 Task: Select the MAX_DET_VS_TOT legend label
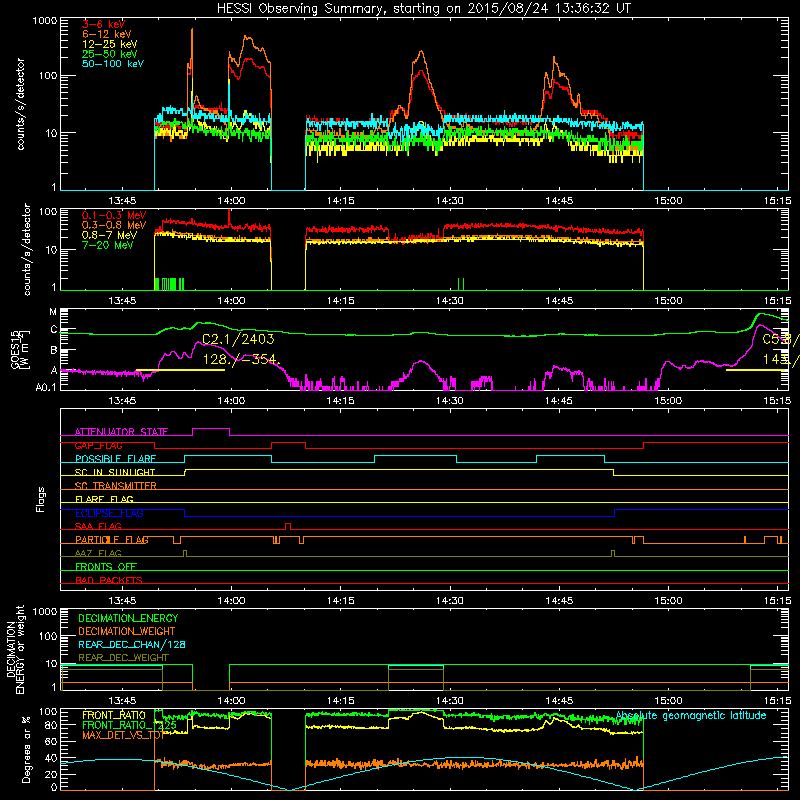(x=123, y=735)
